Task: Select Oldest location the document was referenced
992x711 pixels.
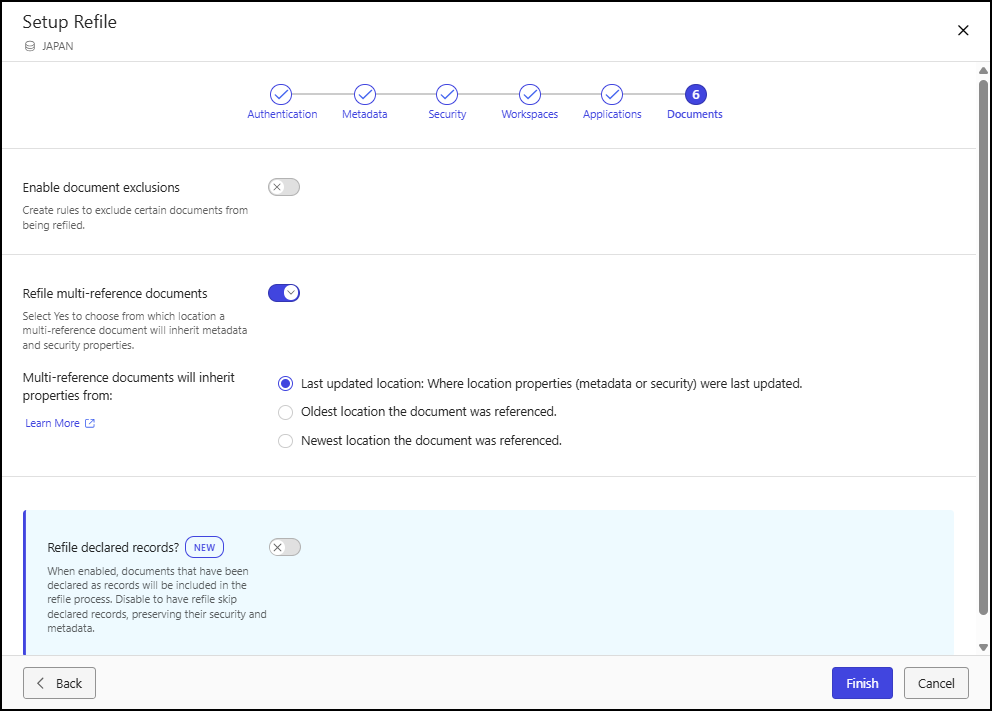Action: [x=286, y=412]
